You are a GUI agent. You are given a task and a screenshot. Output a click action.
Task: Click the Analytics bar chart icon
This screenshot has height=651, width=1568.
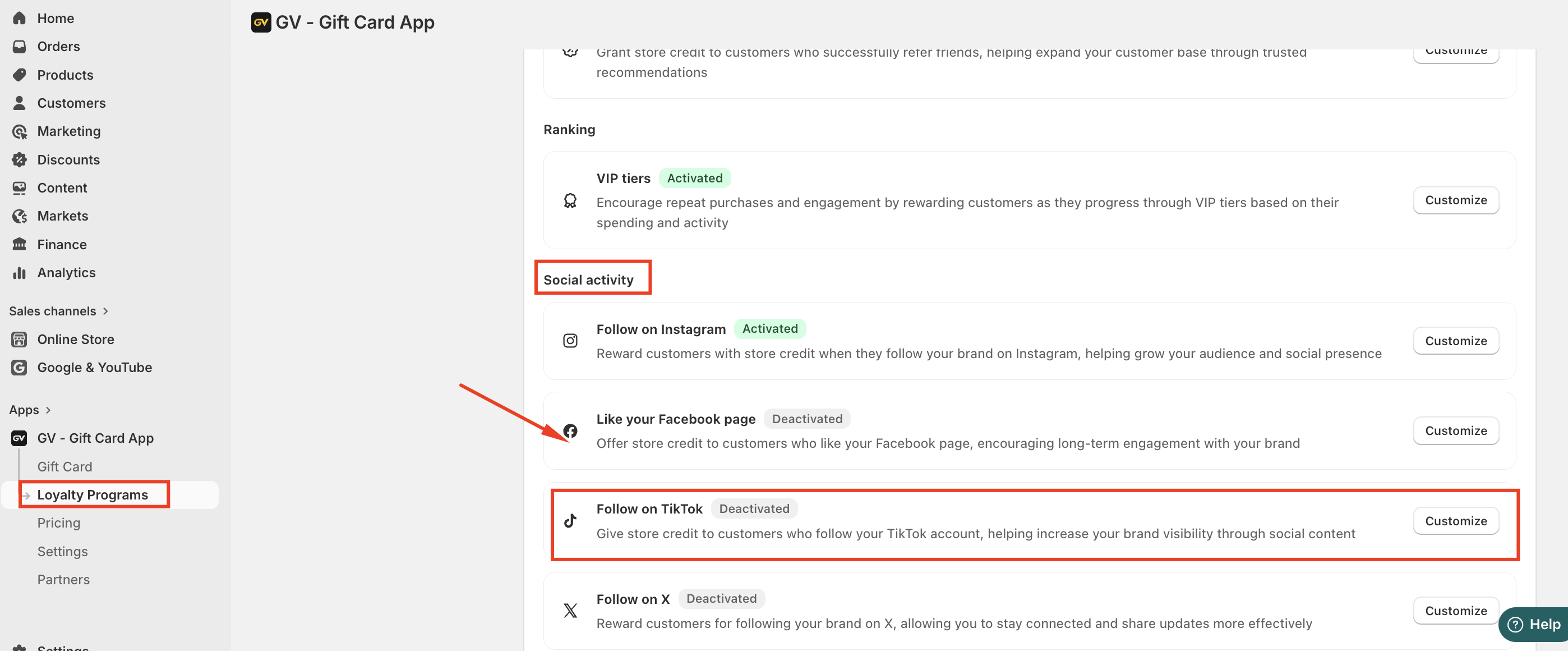[x=20, y=273]
